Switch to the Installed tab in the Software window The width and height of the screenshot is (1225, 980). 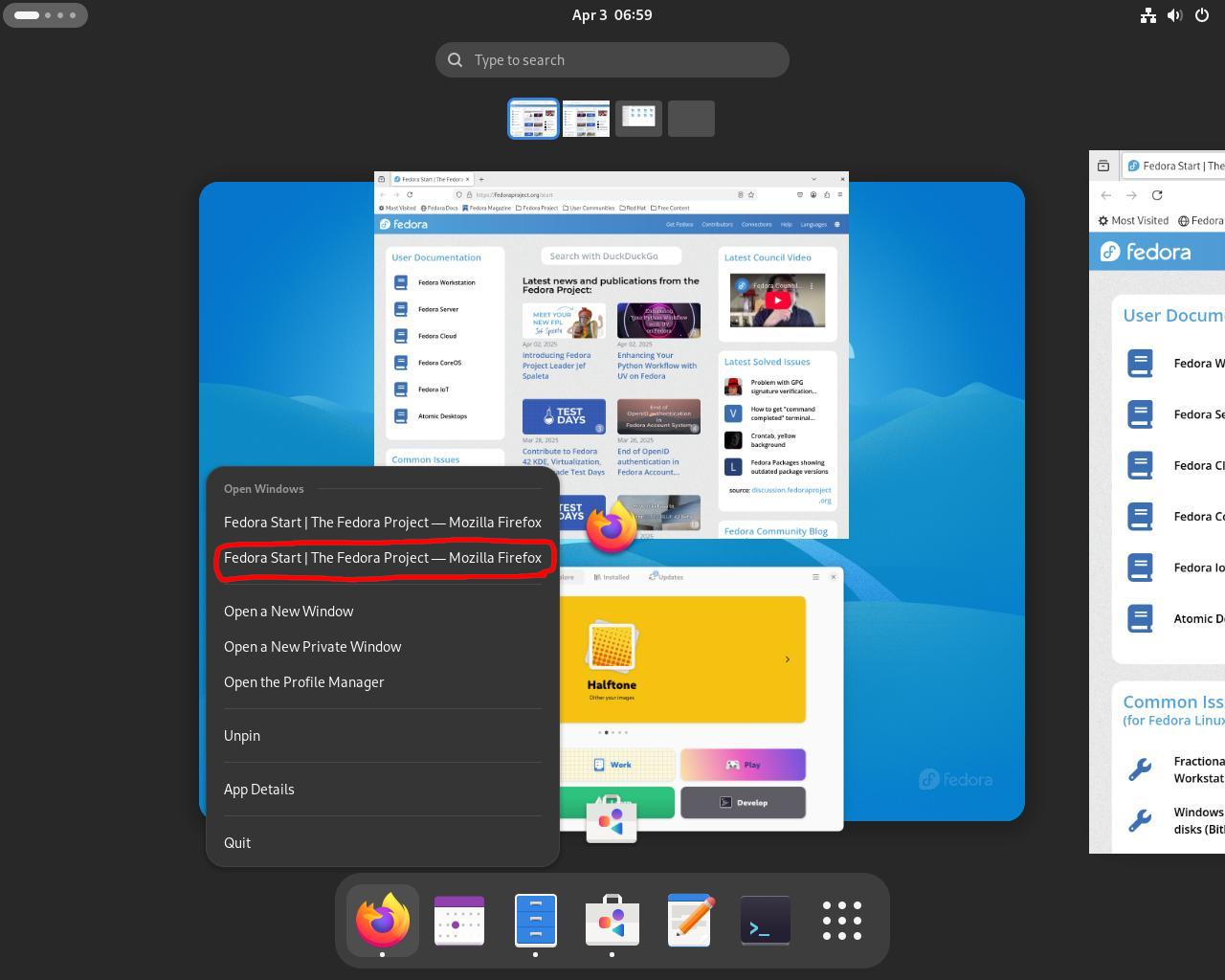[x=612, y=577]
